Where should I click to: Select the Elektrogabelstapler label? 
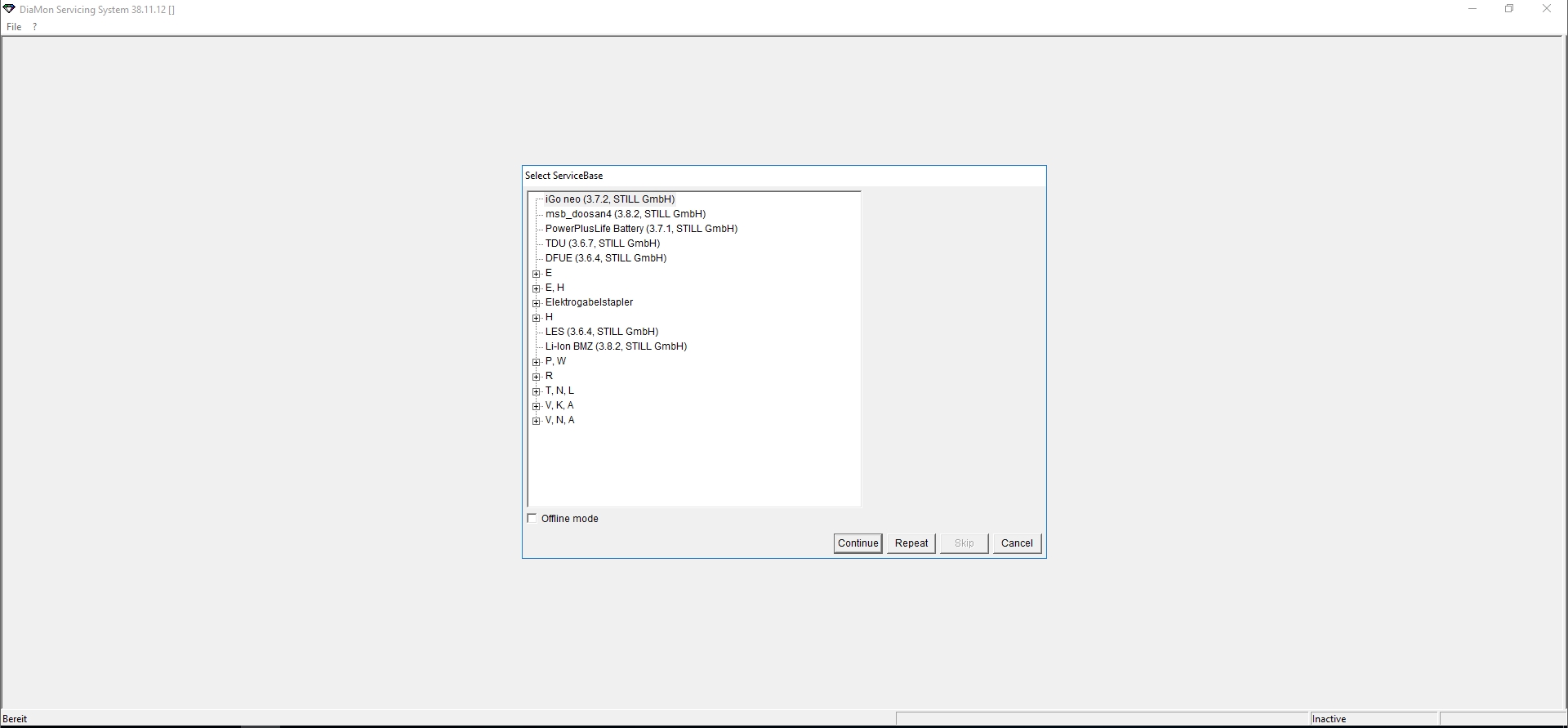(x=589, y=302)
